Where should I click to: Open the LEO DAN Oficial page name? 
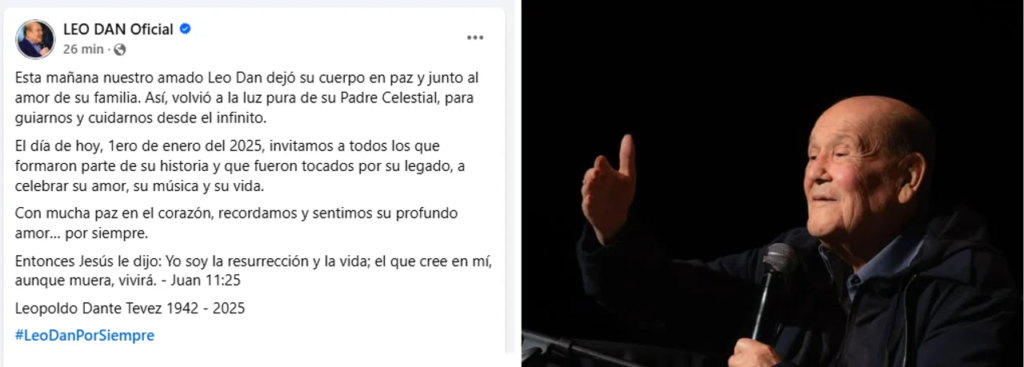[118, 29]
